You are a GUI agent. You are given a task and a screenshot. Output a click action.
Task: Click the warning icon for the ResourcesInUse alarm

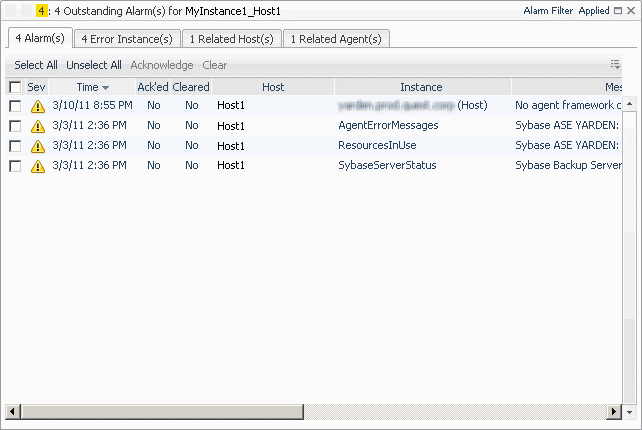(x=38, y=146)
